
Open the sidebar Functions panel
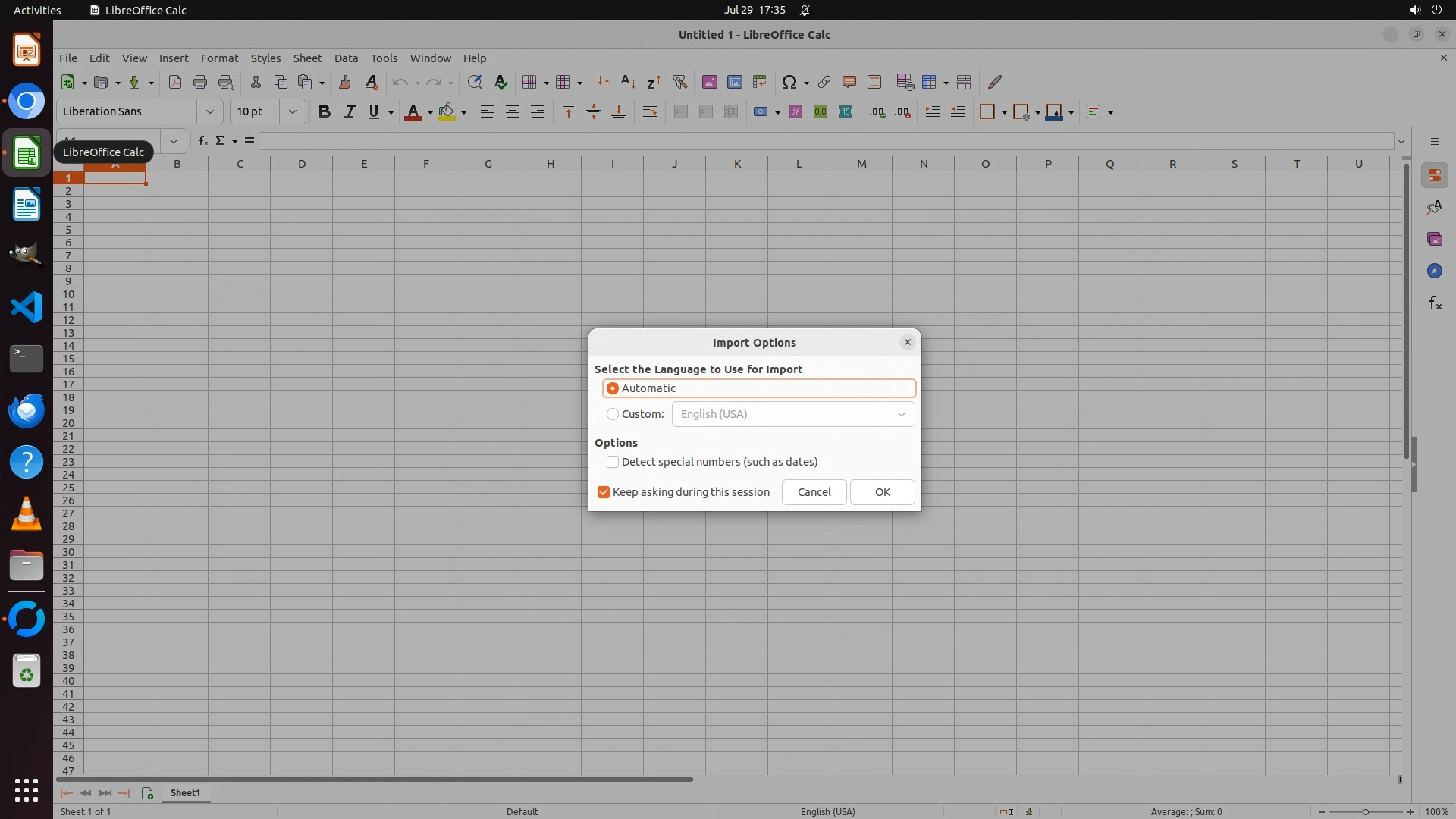tap(1435, 303)
